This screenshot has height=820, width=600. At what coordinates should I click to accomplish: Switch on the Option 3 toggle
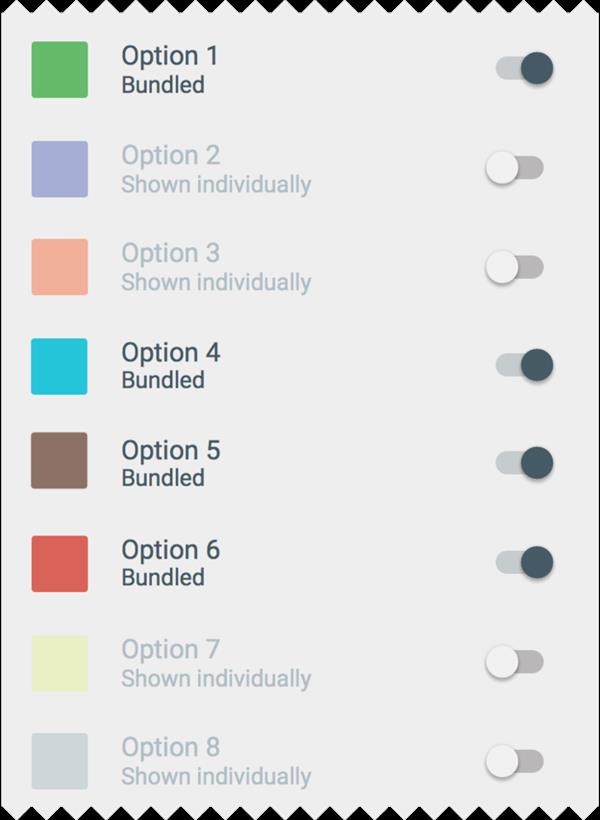click(x=514, y=267)
